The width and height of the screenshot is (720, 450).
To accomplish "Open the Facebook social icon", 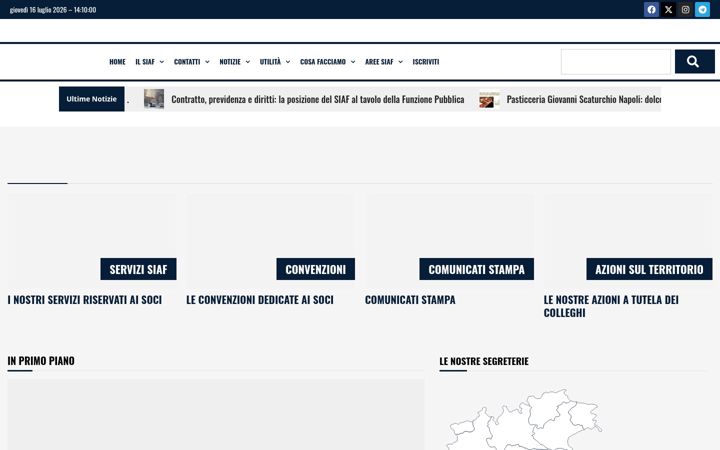I will point(651,10).
